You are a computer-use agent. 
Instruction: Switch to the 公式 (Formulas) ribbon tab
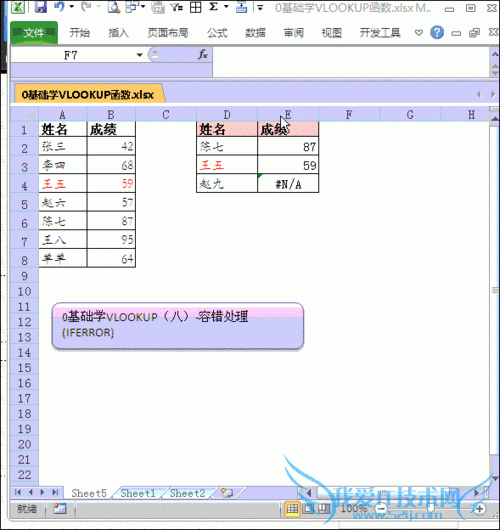[217, 33]
